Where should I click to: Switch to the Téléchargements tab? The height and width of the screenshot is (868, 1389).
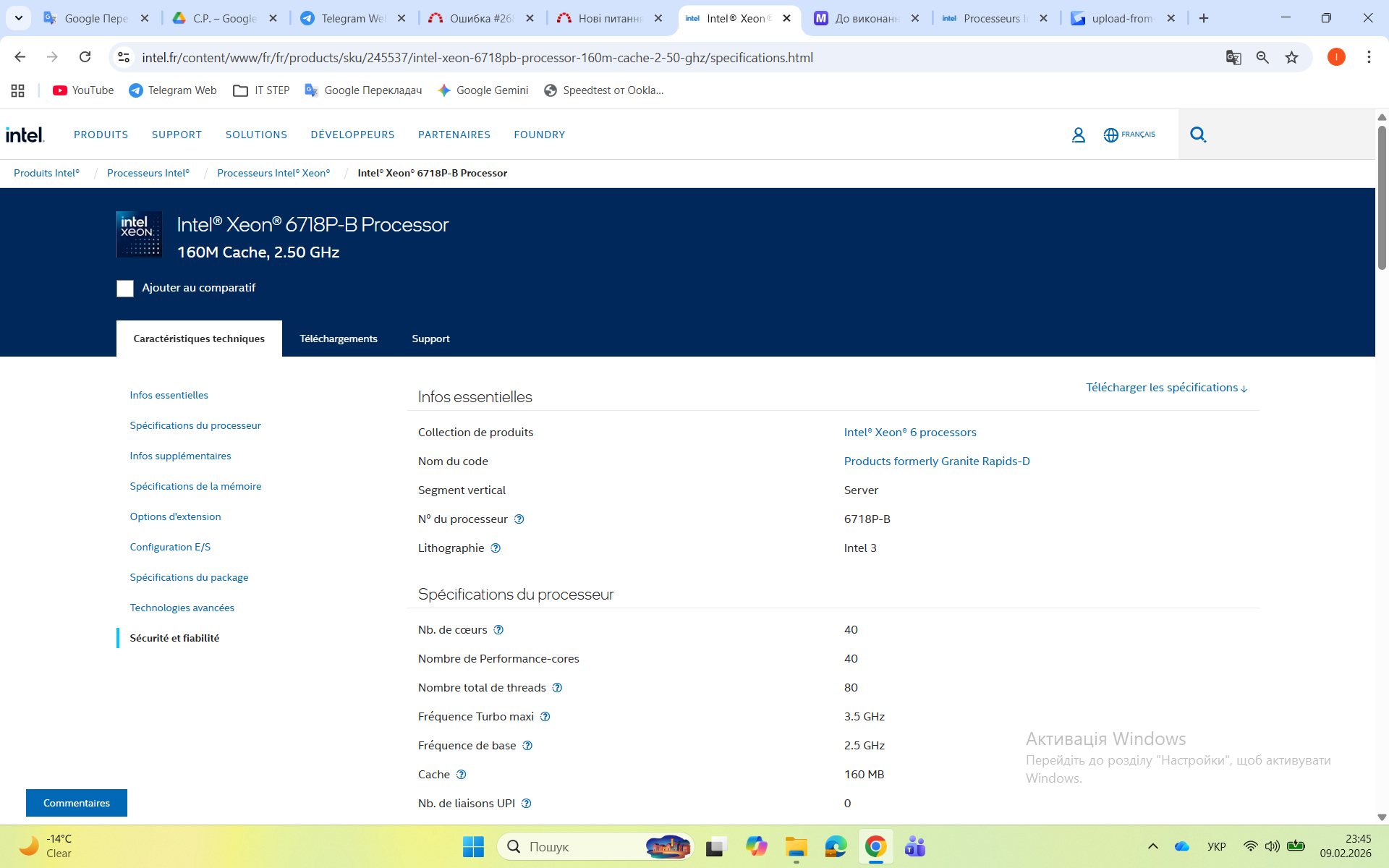339,339
